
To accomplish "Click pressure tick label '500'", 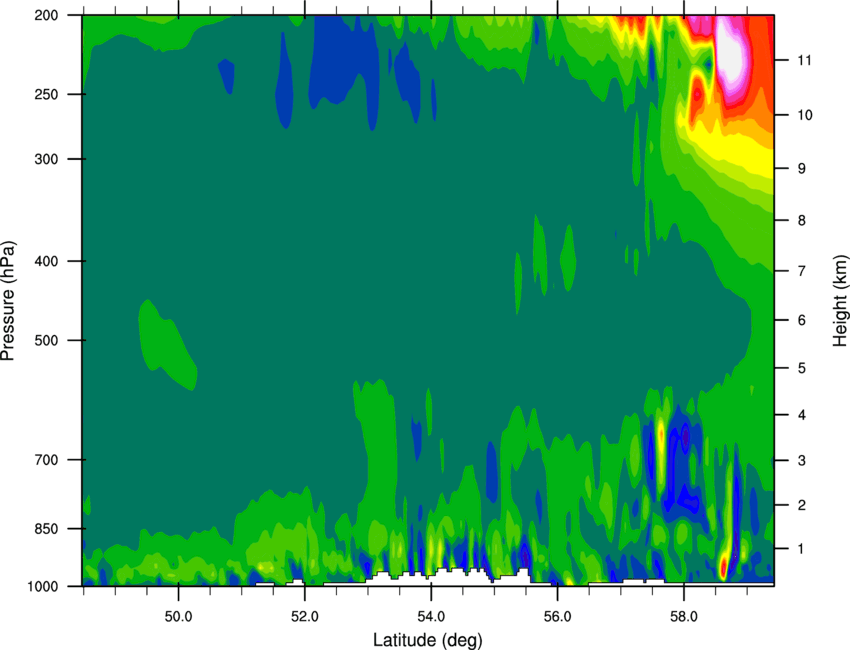I will pyautogui.click(x=47, y=340).
